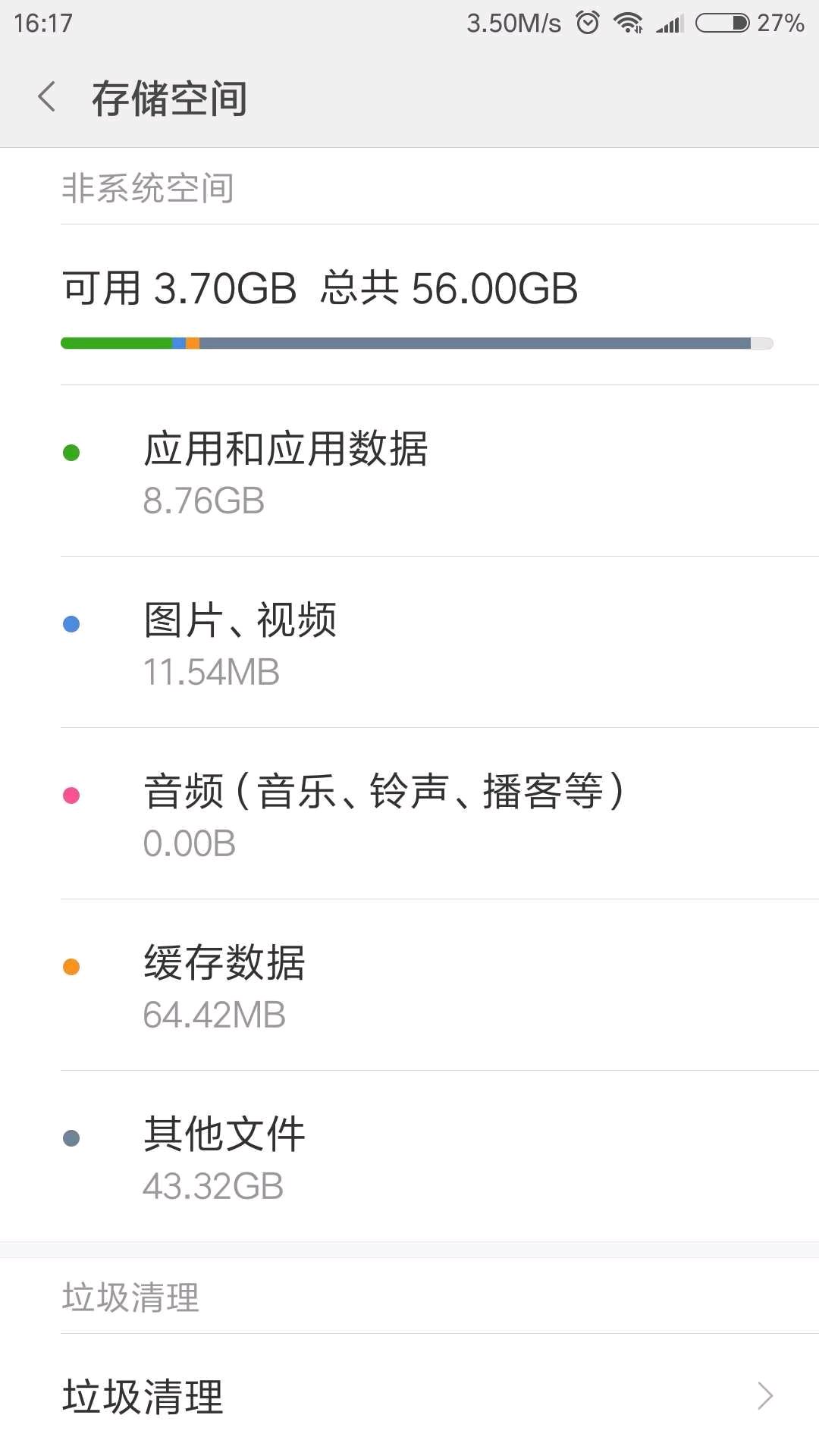The image size is (819, 1456).
Task: Tap the cellular signal bars icon
Action: point(670,24)
